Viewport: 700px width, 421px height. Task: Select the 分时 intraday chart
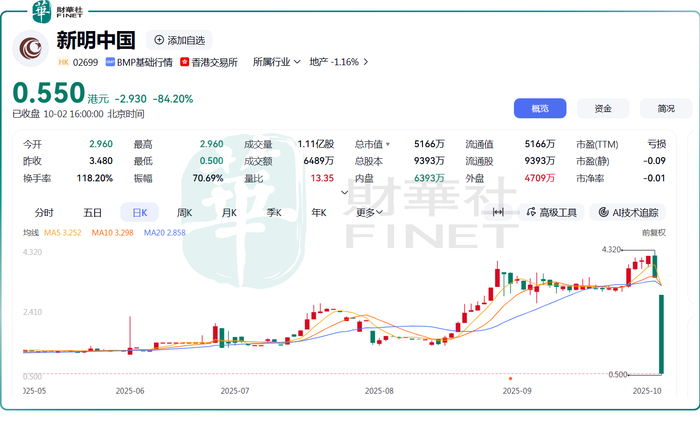pyautogui.click(x=44, y=213)
